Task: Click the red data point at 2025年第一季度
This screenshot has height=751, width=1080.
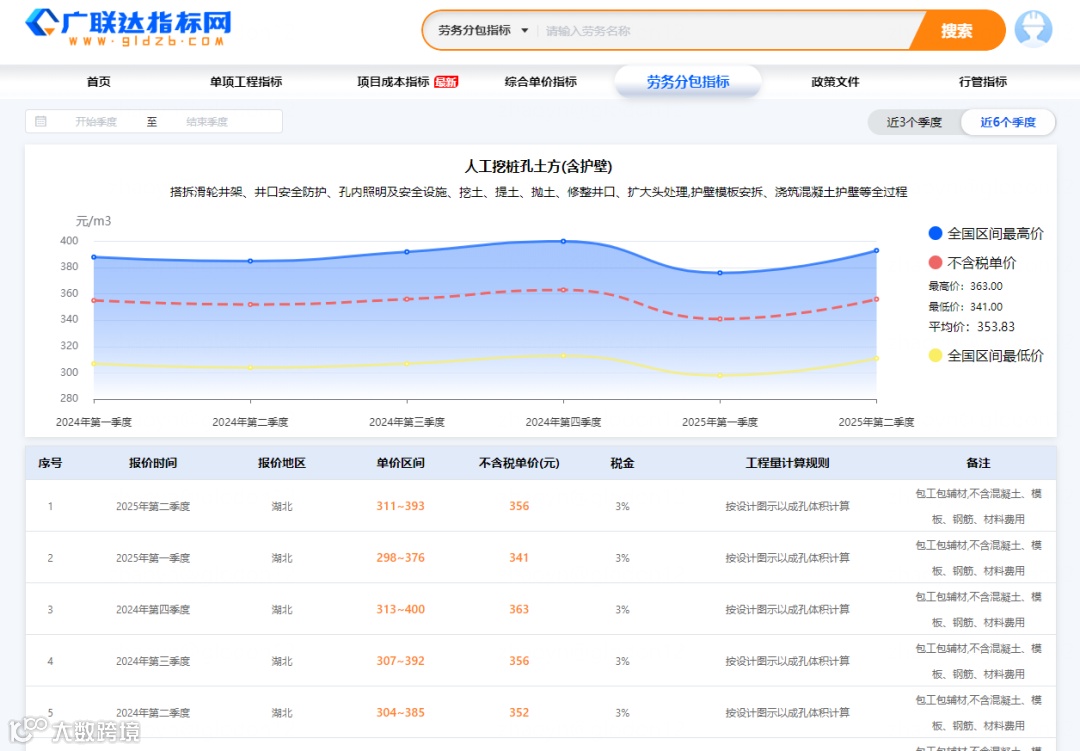Action: (x=720, y=319)
